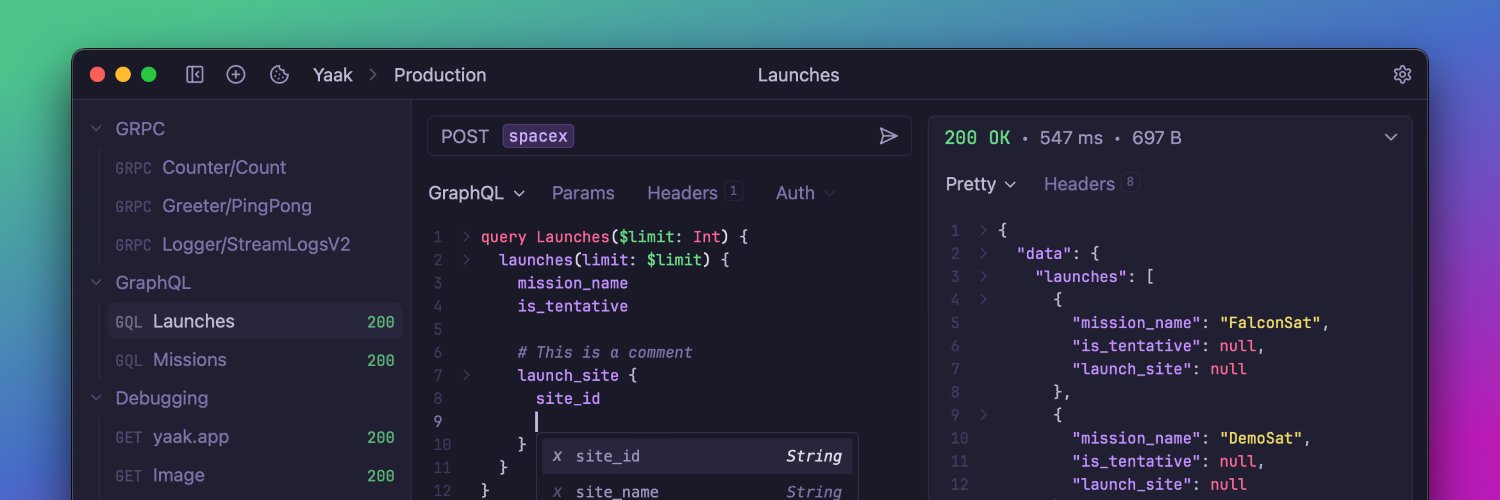The image size is (1500, 500).
Task: Send the request with paper plane icon
Action: click(888, 136)
